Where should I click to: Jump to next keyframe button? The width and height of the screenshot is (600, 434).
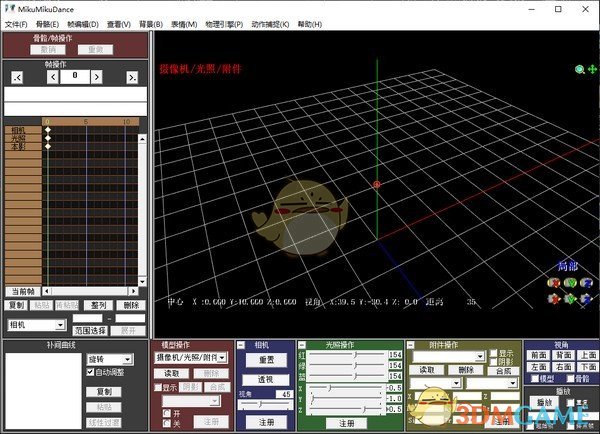click(x=132, y=77)
